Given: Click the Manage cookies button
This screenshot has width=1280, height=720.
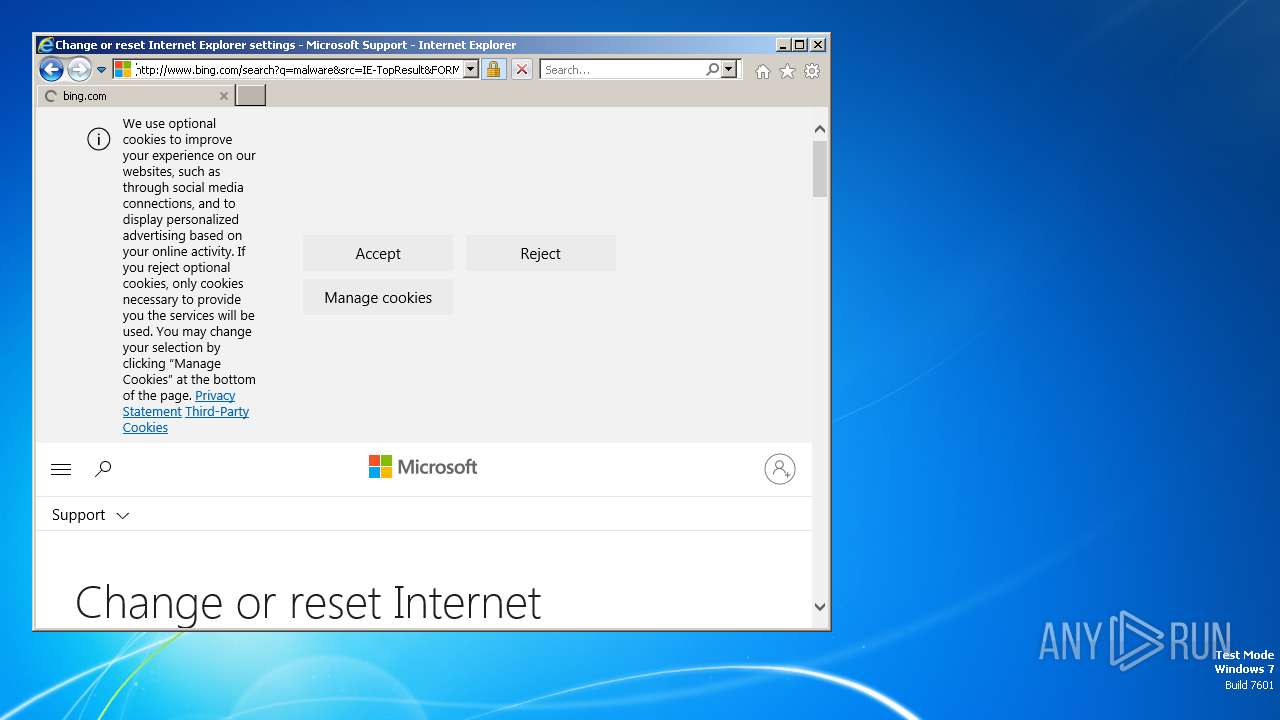Looking at the screenshot, I should (x=378, y=297).
